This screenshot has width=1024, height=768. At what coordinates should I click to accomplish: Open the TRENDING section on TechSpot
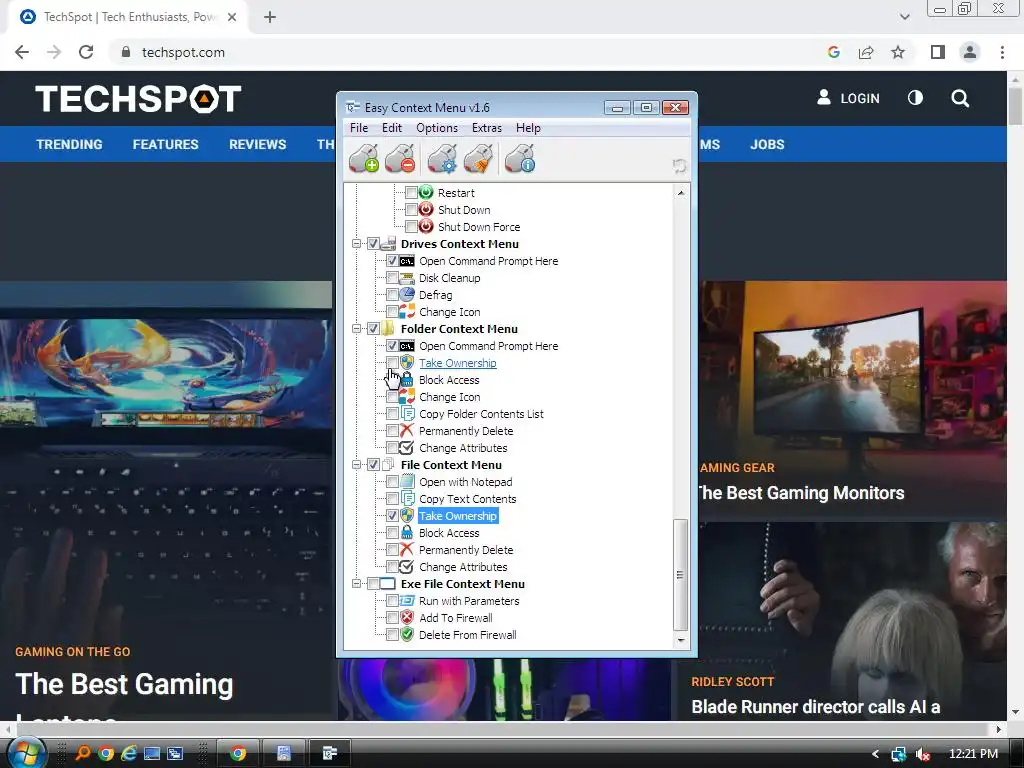click(69, 144)
